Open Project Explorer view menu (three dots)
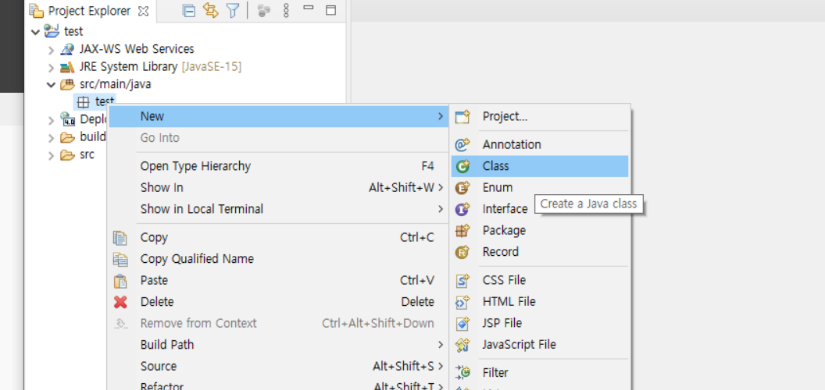The height and width of the screenshot is (390, 825). [x=286, y=11]
